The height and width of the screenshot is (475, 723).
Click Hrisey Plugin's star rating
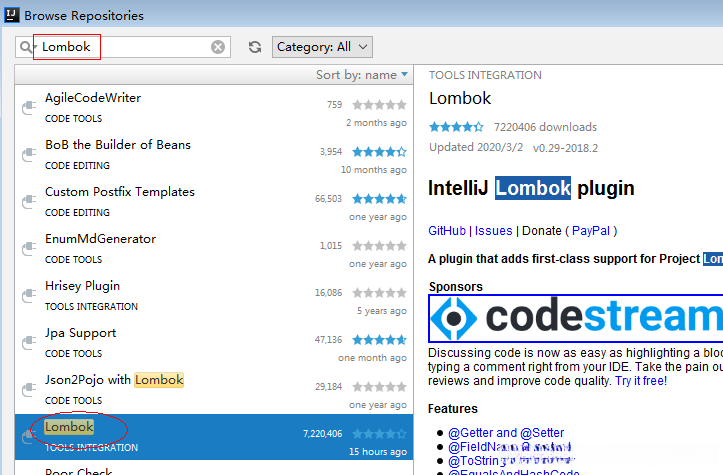point(379,293)
